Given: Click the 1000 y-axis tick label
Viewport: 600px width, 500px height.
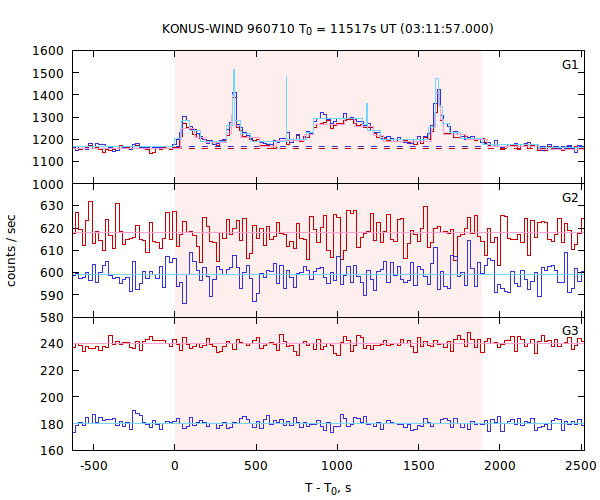Looking at the screenshot, I should point(48,184).
